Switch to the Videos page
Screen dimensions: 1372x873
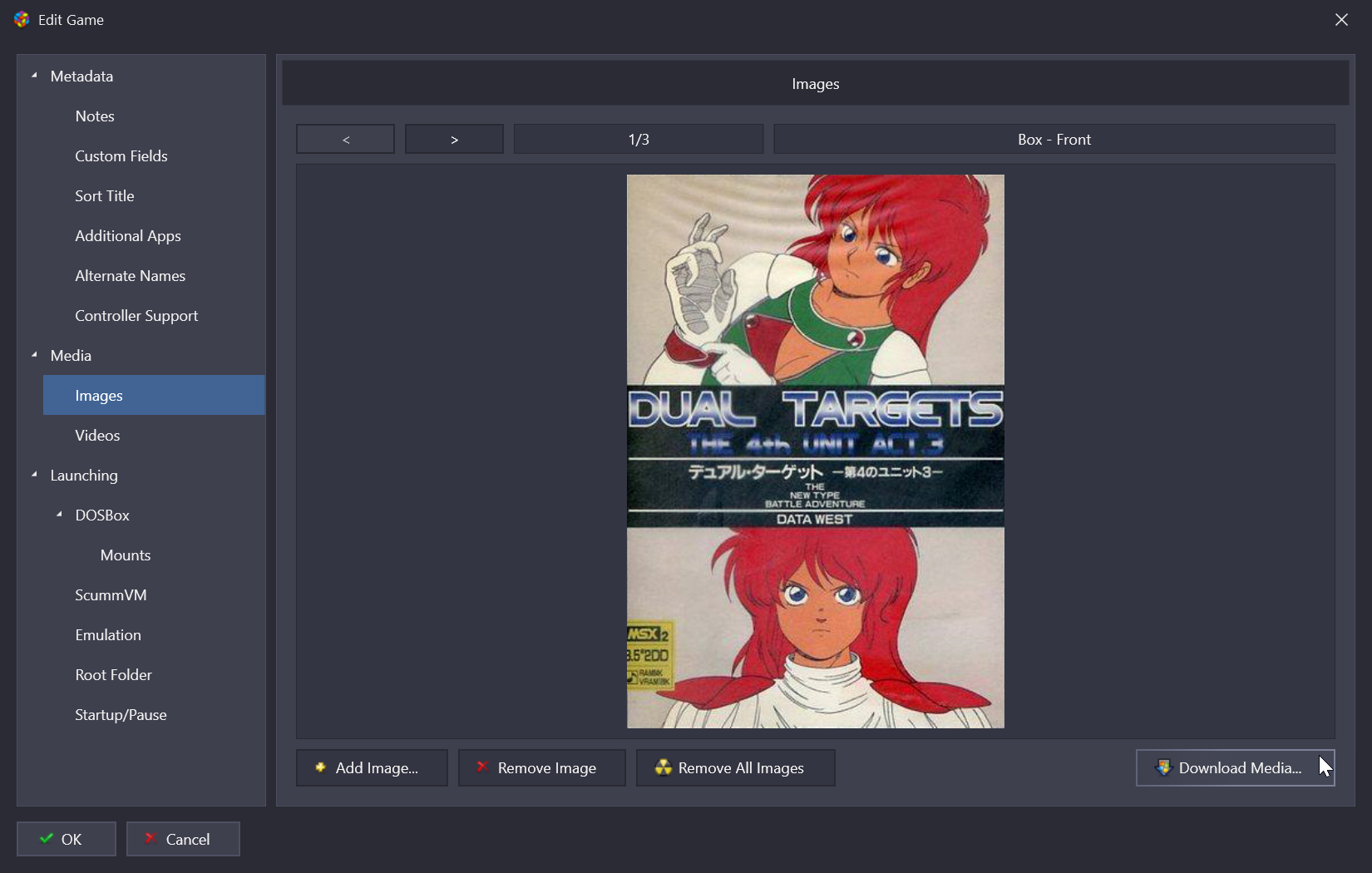pyautogui.click(x=97, y=436)
